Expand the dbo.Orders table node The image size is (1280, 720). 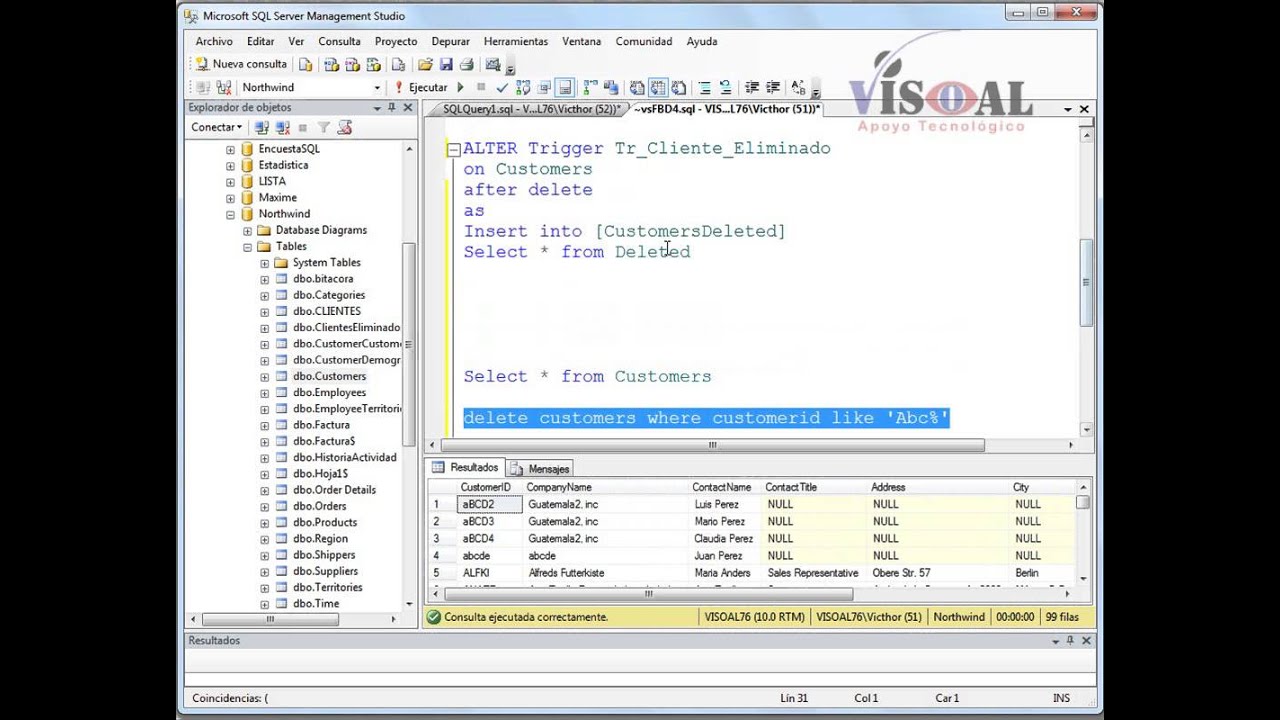coord(264,506)
